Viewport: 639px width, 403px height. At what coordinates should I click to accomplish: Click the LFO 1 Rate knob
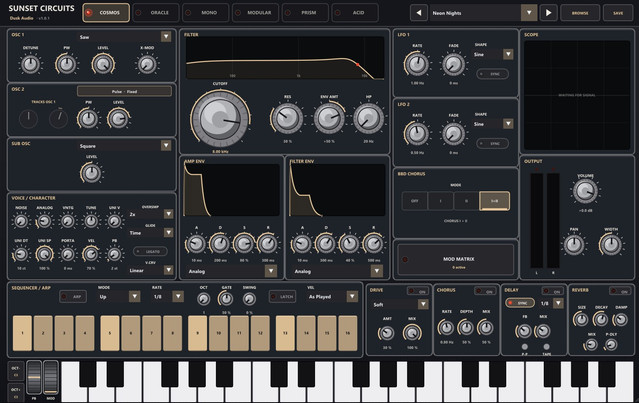point(416,64)
